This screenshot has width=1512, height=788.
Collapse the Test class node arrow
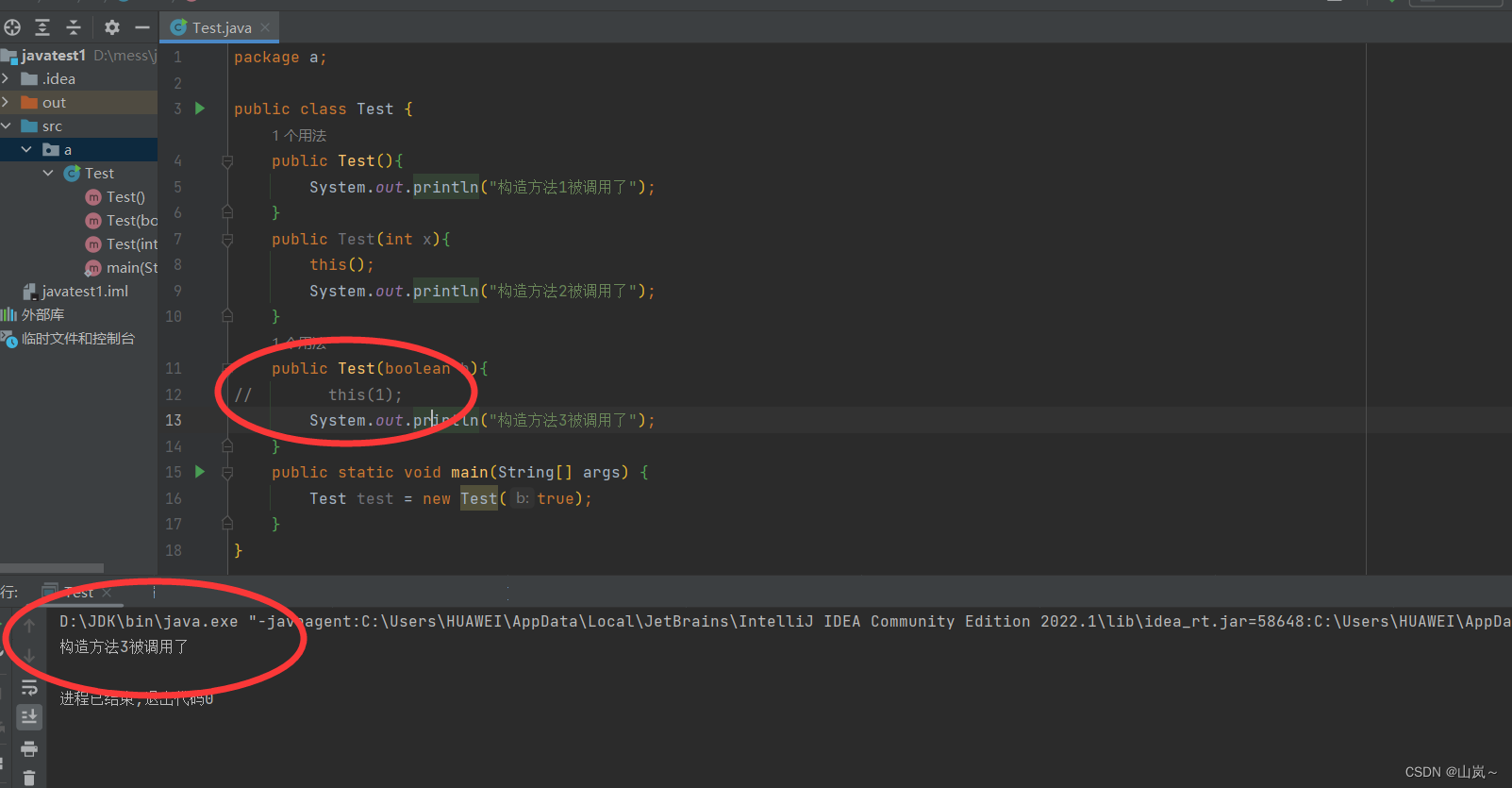point(48,173)
